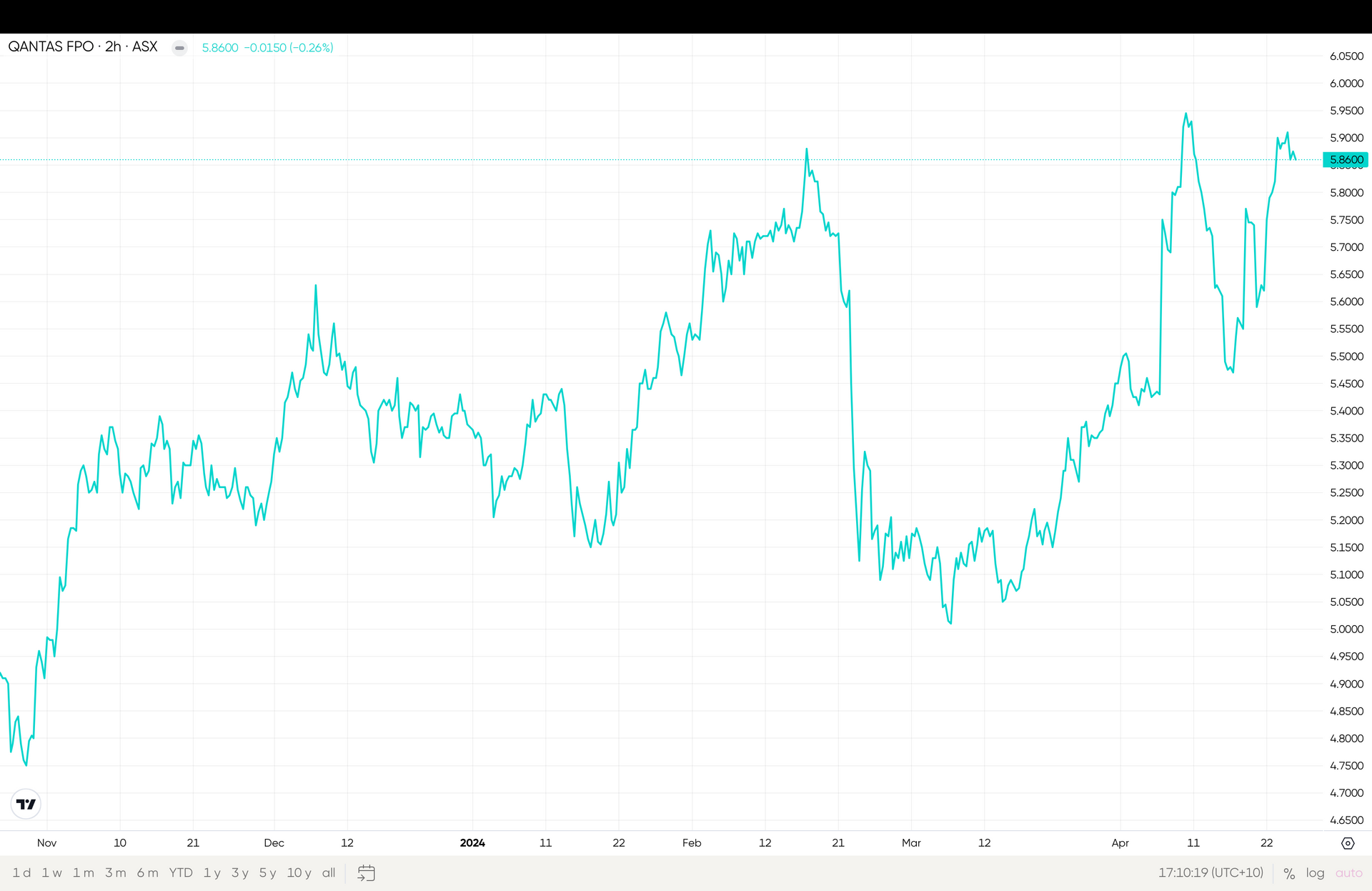The image size is (1372, 891).
Task: Click the current price label 5.8600 on axis
Action: 1346,160
